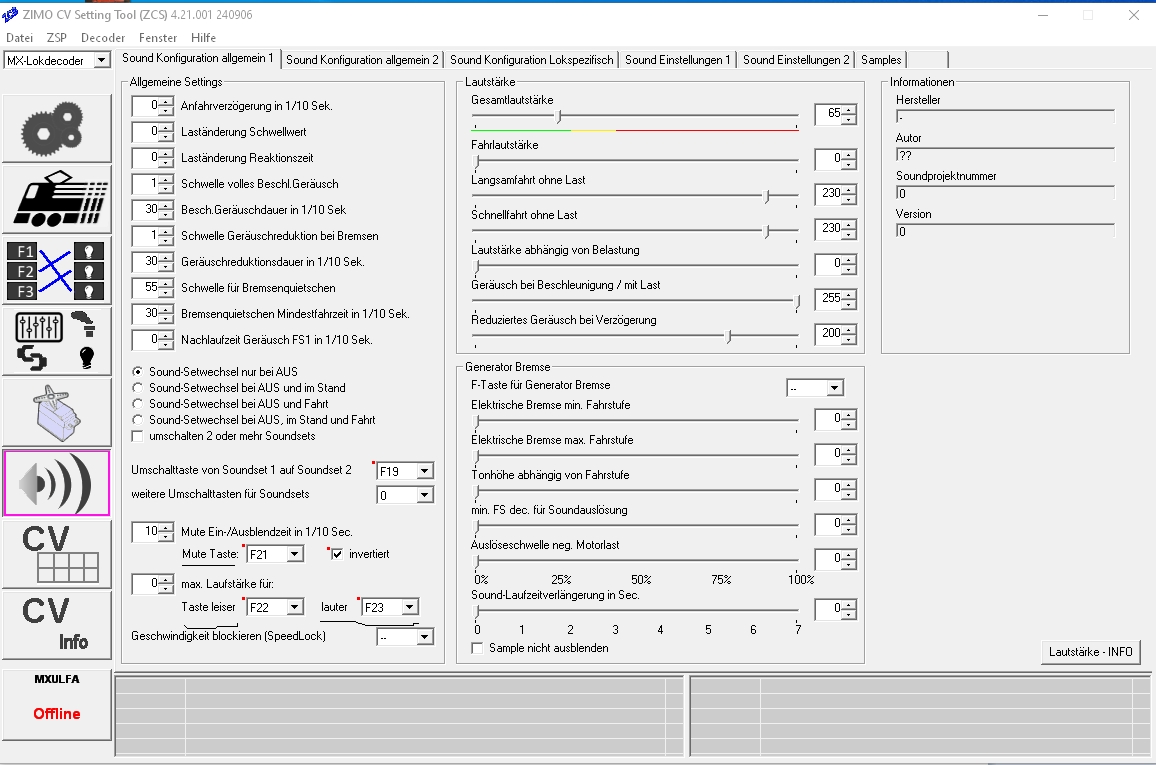Switch to Sound Einstellungen 1 tab
This screenshot has height=765, width=1156.
tap(677, 60)
